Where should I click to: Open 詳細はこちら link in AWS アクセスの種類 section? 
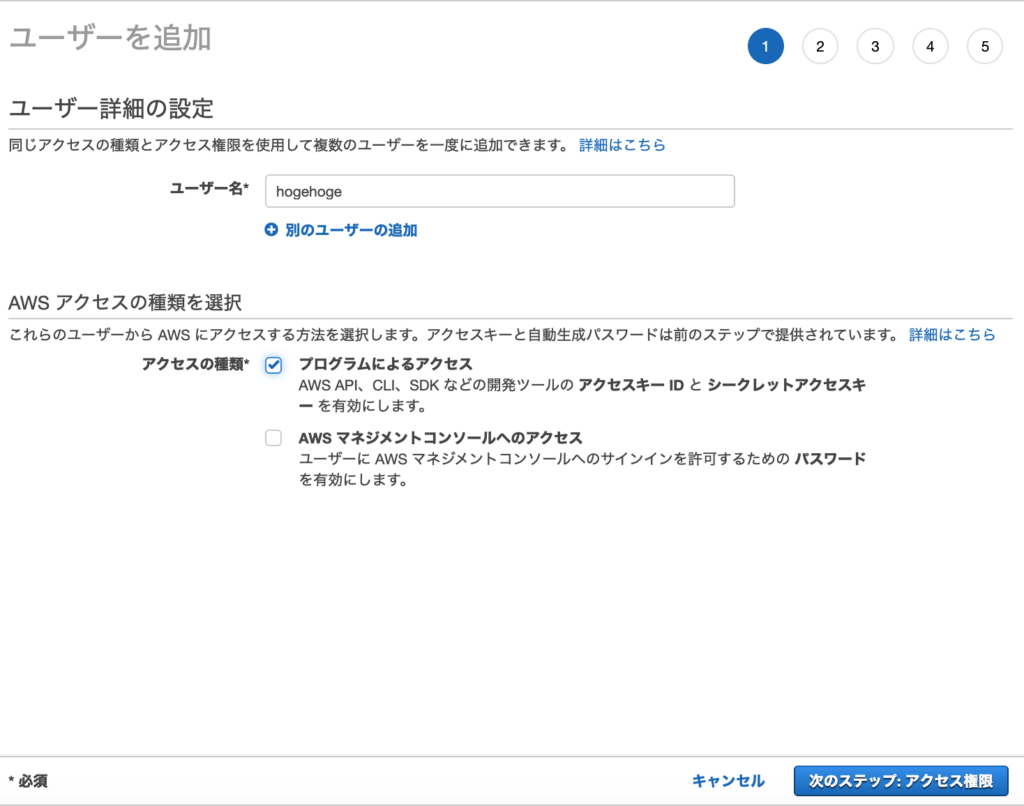pyautogui.click(x=952, y=335)
